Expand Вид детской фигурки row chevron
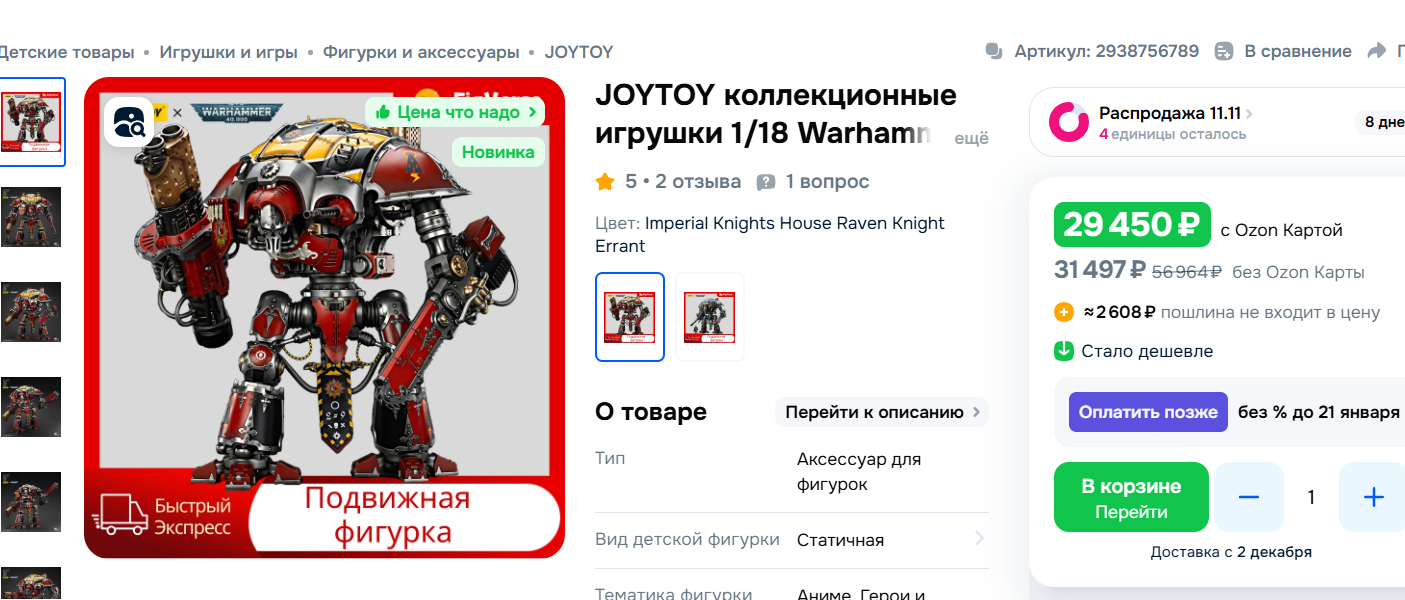 pos(979,539)
